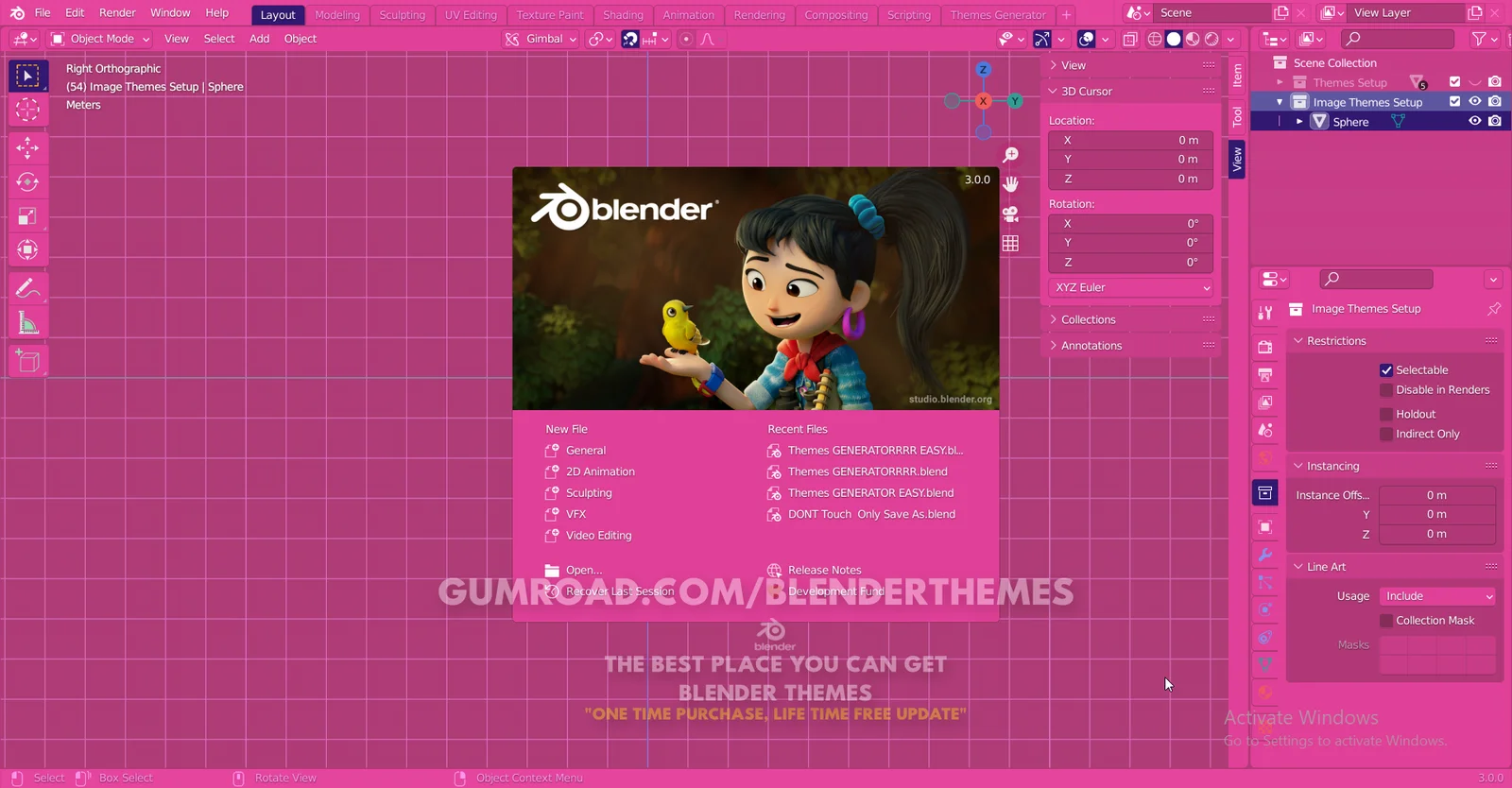
Task: Switch to the Themes Generator workspace tab
Action: (x=998, y=15)
